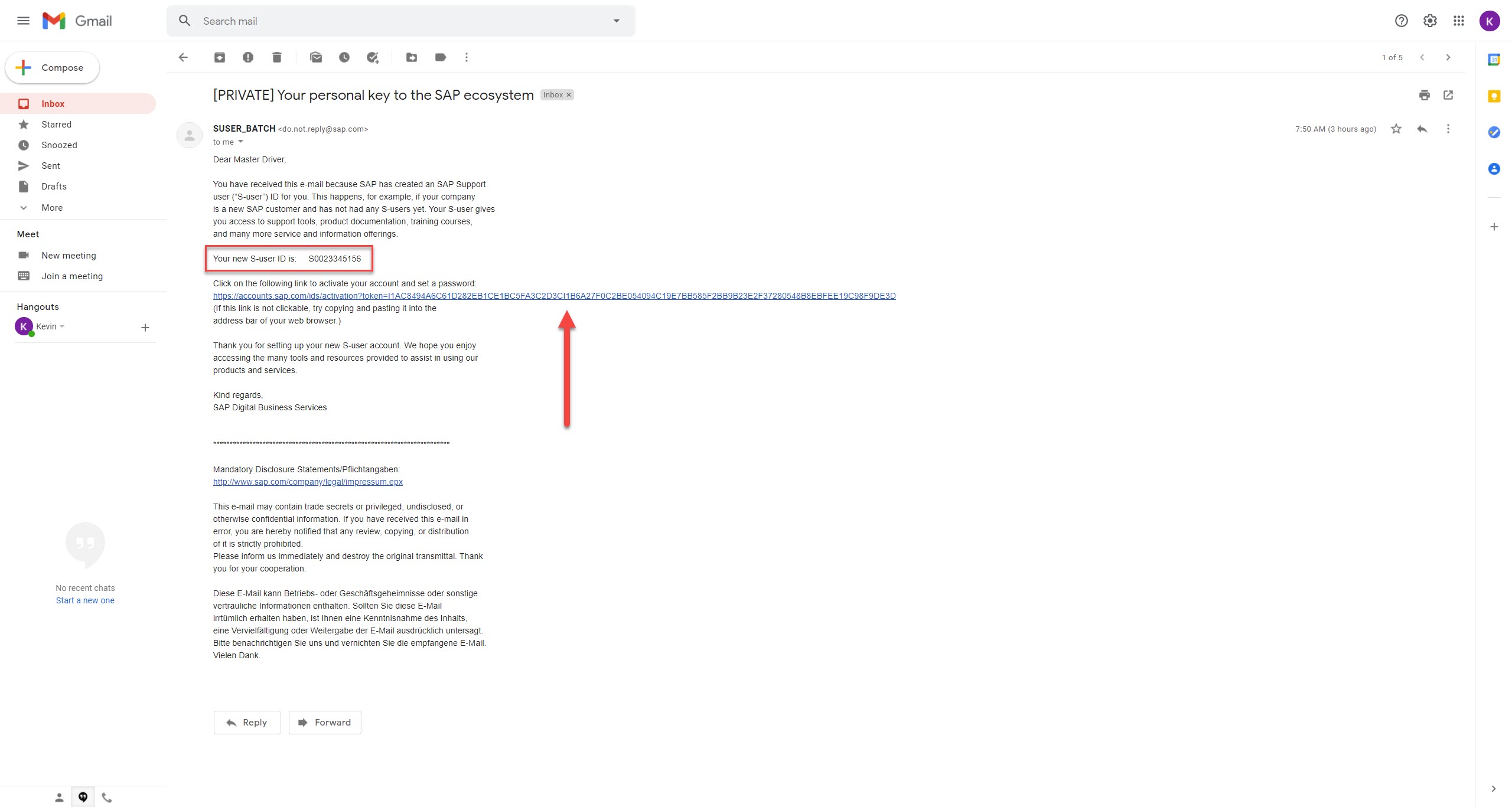Click the Reply button below the email

(247, 723)
